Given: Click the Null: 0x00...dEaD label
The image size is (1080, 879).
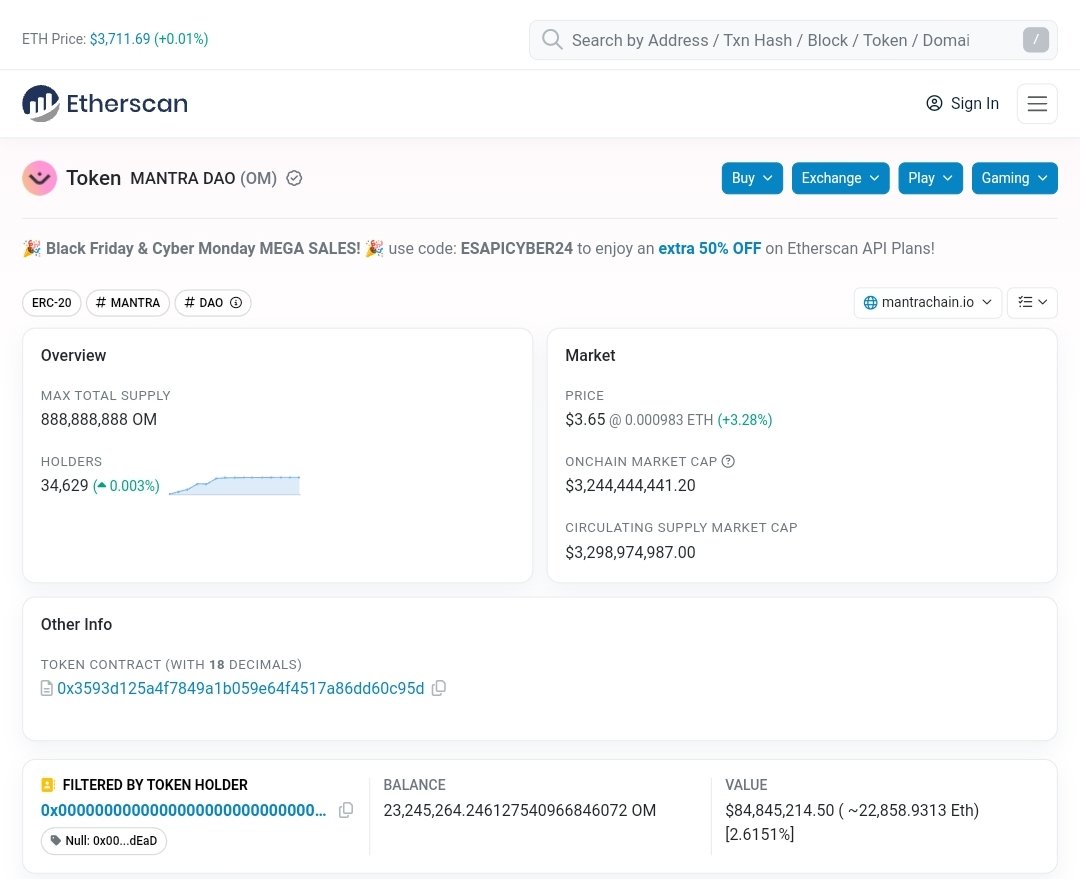Looking at the screenshot, I should click(x=104, y=840).
